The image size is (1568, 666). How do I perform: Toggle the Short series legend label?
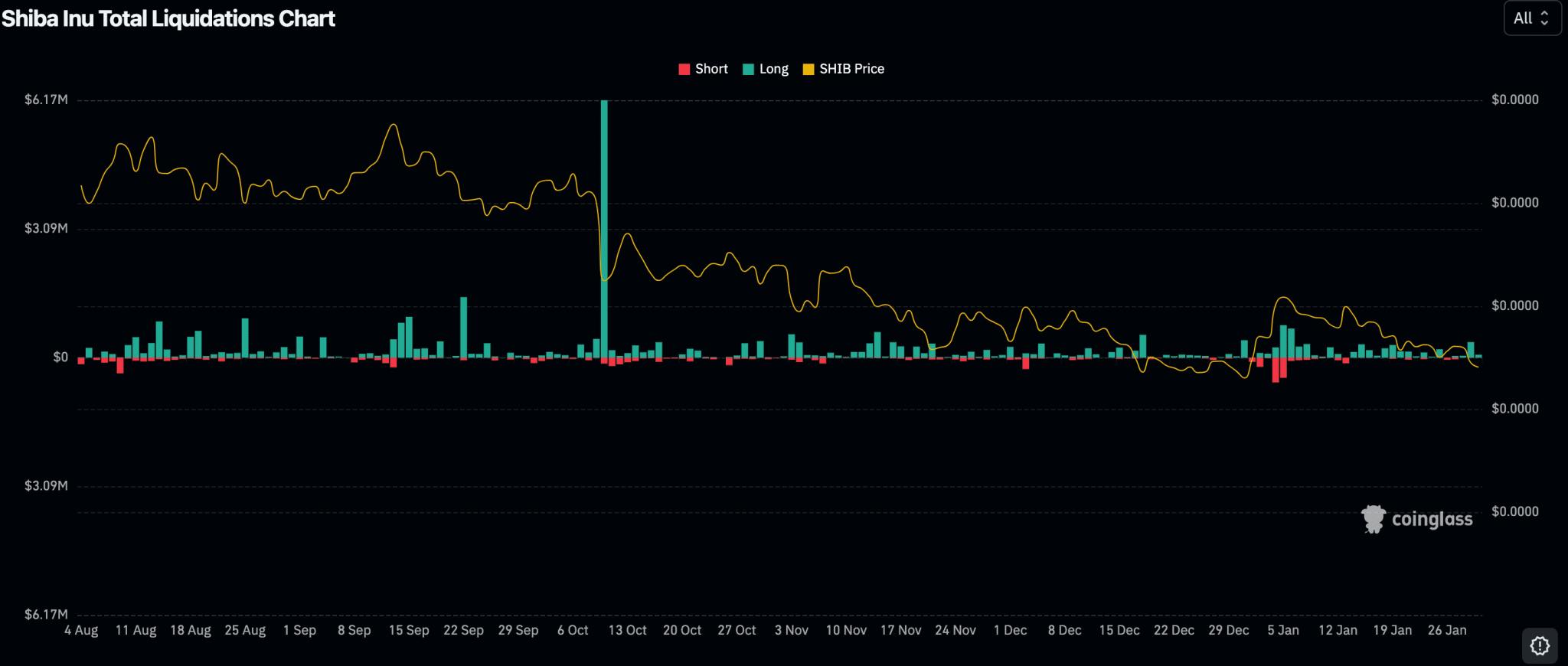(x=711, y=69)
